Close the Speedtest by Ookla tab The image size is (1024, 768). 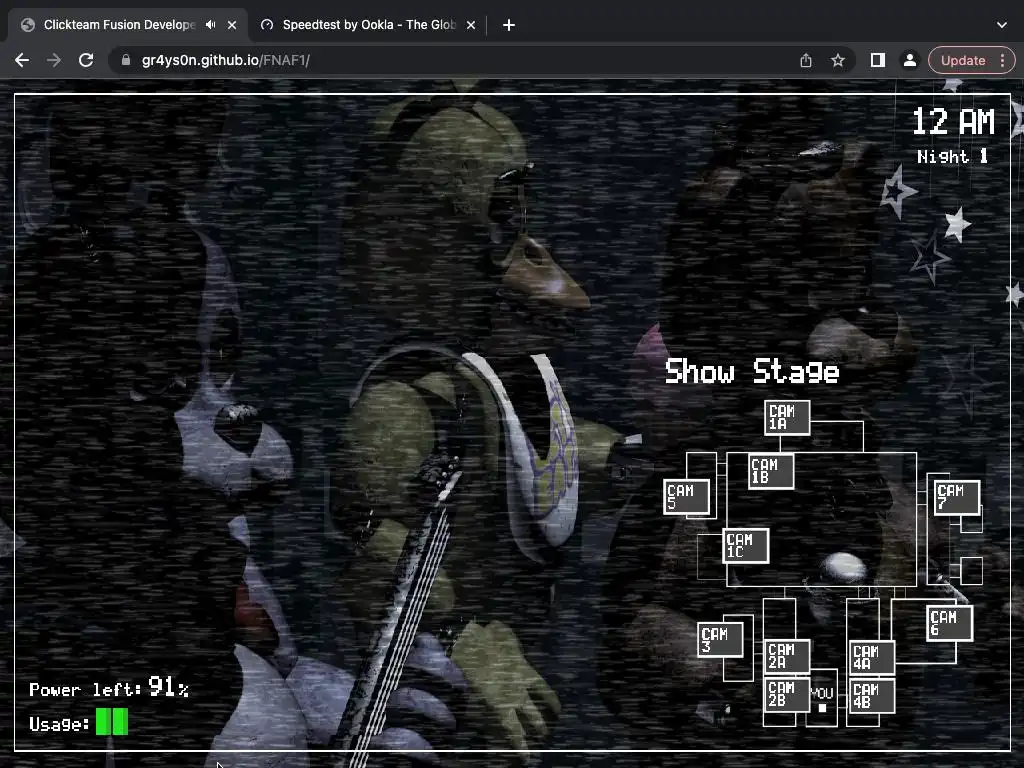point(471,25)
